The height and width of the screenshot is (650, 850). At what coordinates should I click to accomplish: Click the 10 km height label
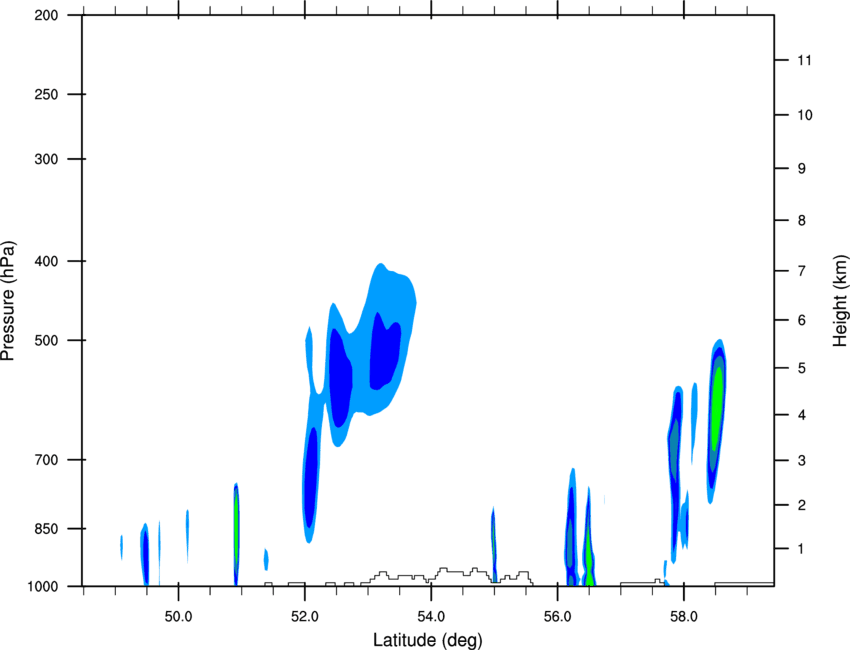804,115
